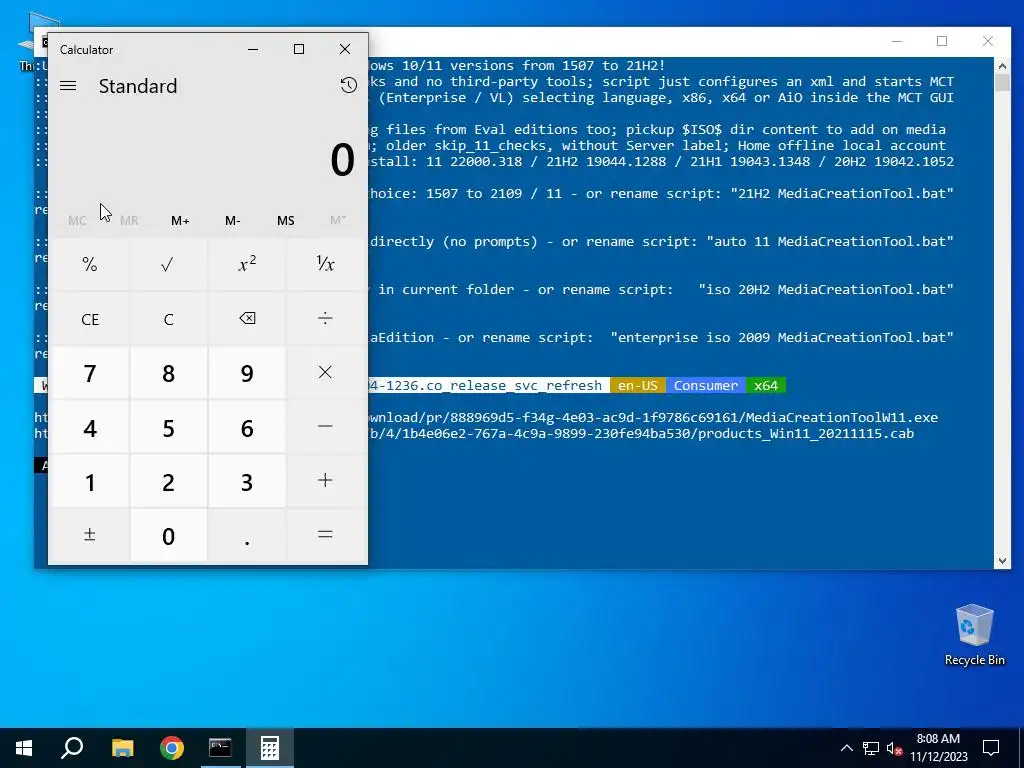Launch Google Chrome from the taskbar
1024x768 pixels.
tap(172, 748)
